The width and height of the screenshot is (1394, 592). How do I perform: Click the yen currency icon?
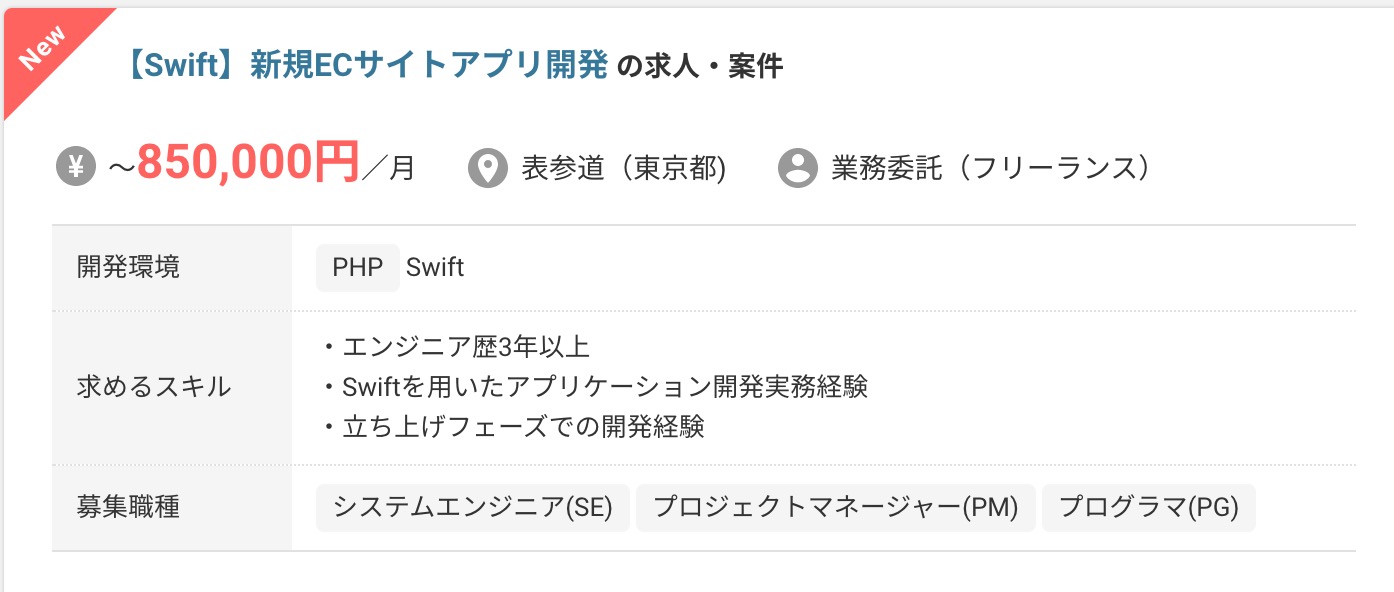(75, 167)
